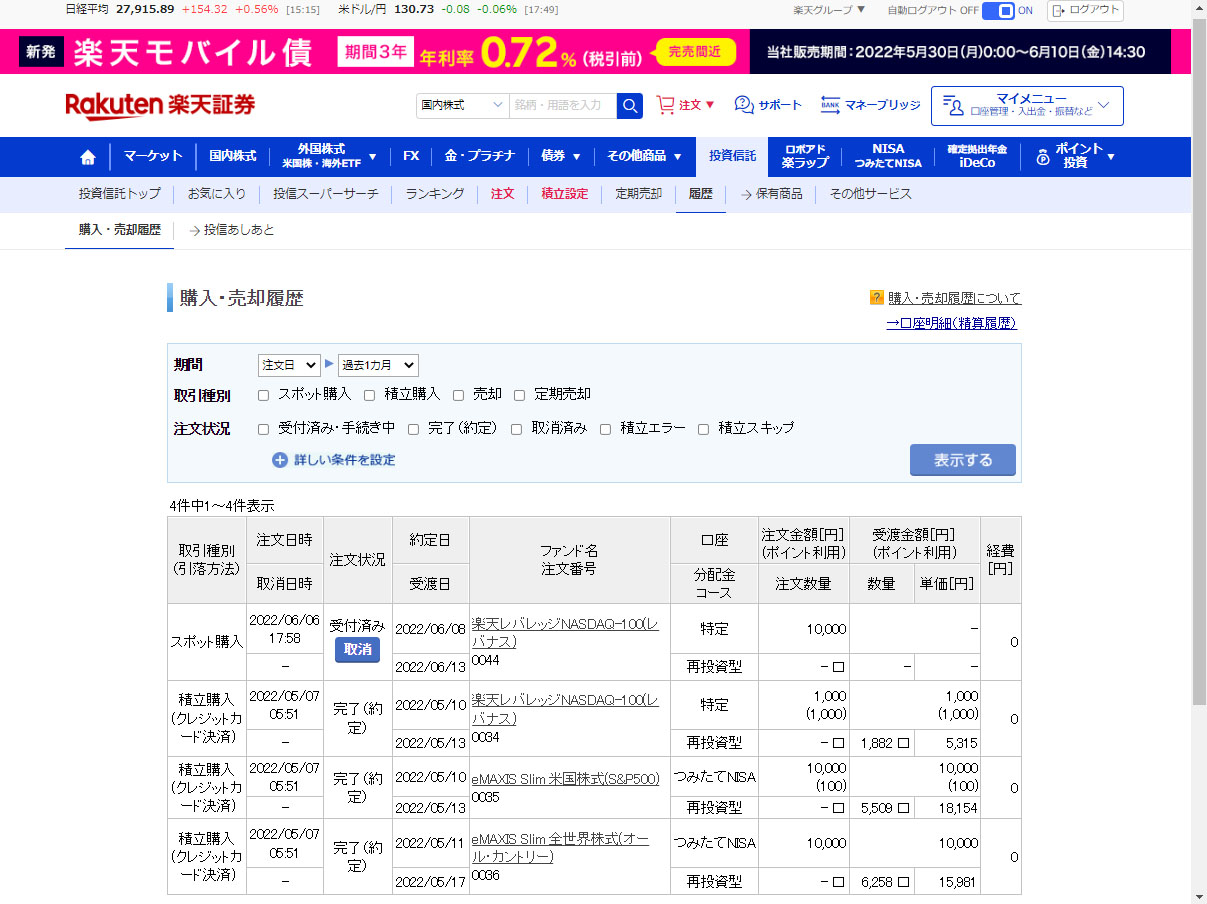
Task: Open the 国内株式 search category dropdown
Action: pyautogui.click(x=463, y=105)
